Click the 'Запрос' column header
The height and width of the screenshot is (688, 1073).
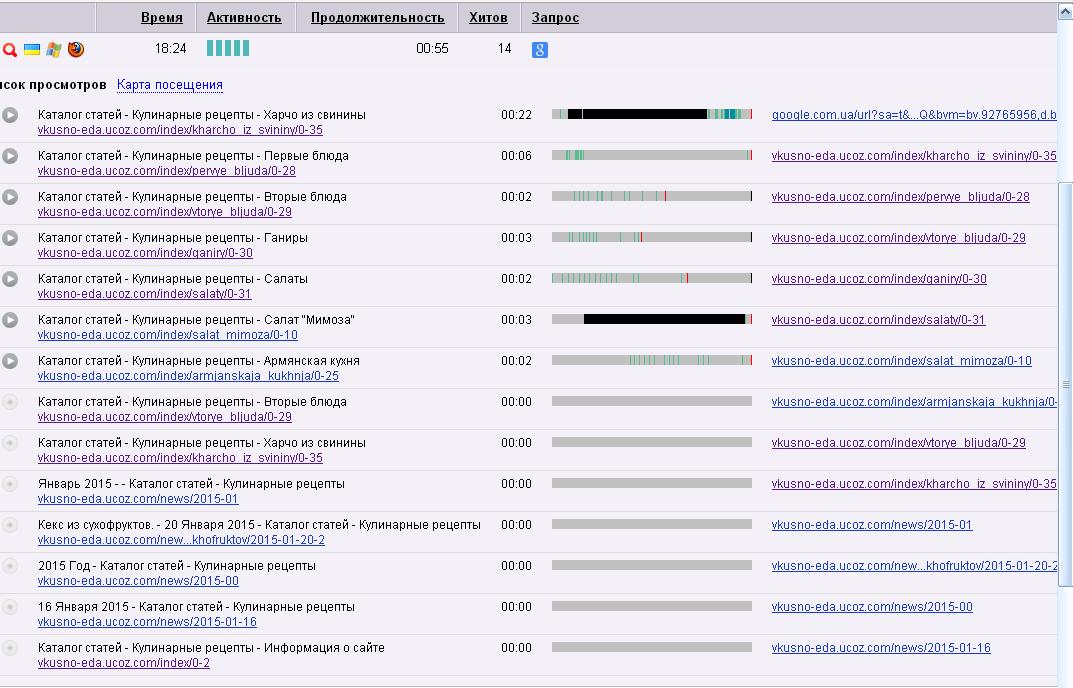tap(555, 18)
